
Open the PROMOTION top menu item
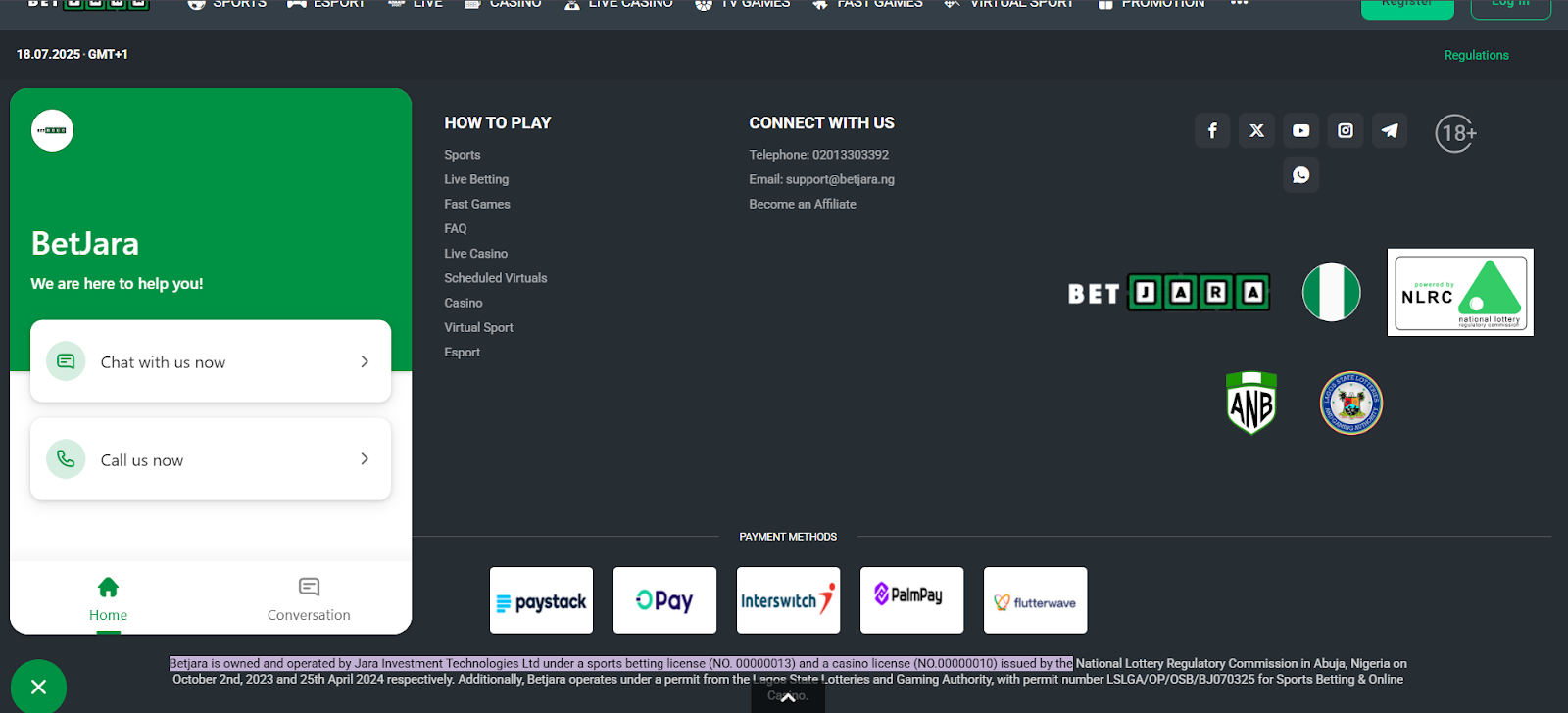pos(1151,4)
